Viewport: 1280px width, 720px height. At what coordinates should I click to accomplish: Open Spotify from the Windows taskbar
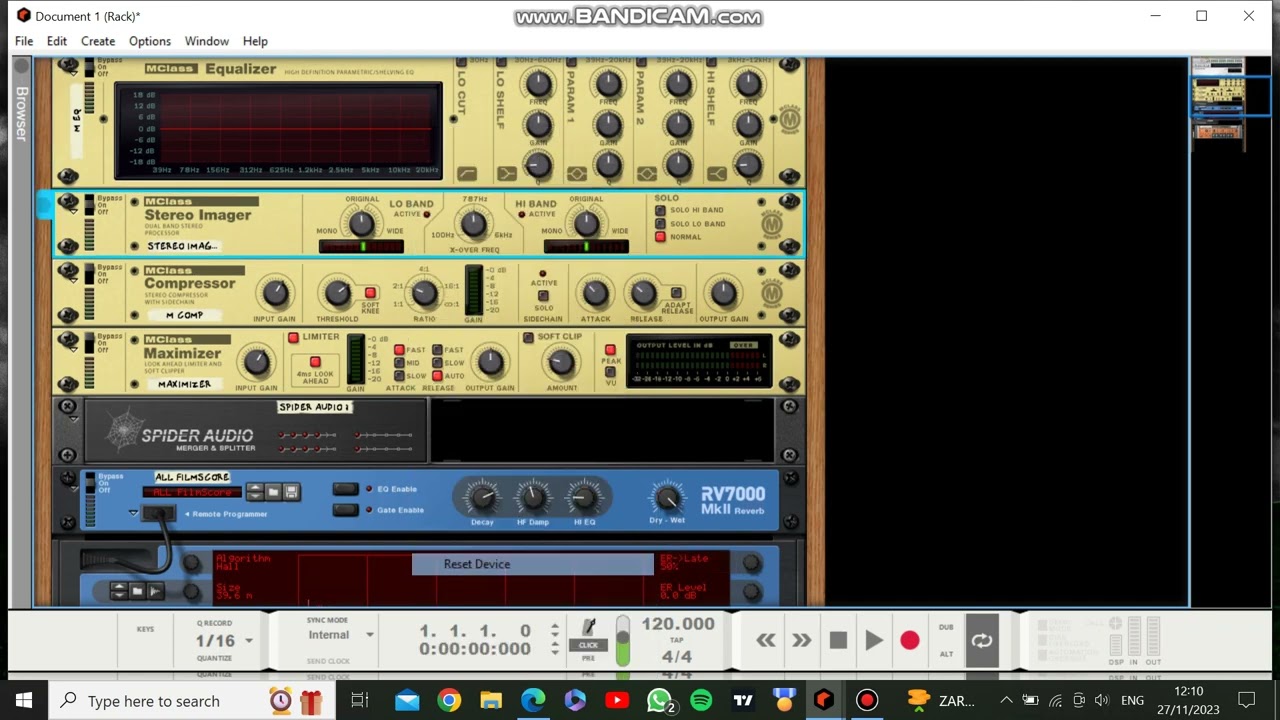[701, 700]
